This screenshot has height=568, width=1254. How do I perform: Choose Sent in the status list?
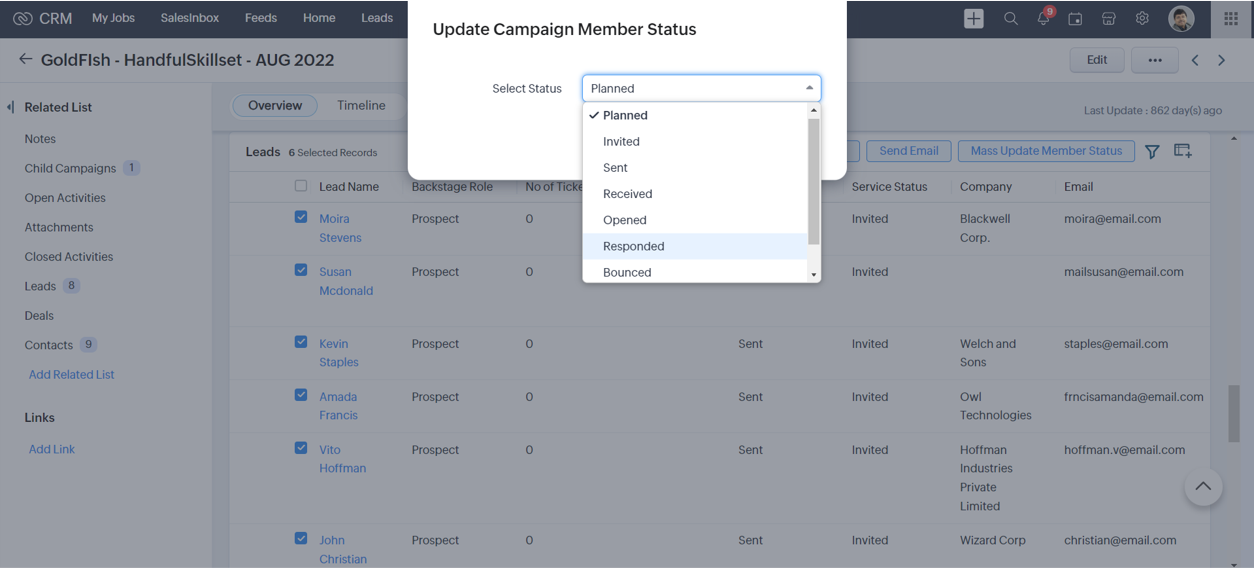click(695, 167)
